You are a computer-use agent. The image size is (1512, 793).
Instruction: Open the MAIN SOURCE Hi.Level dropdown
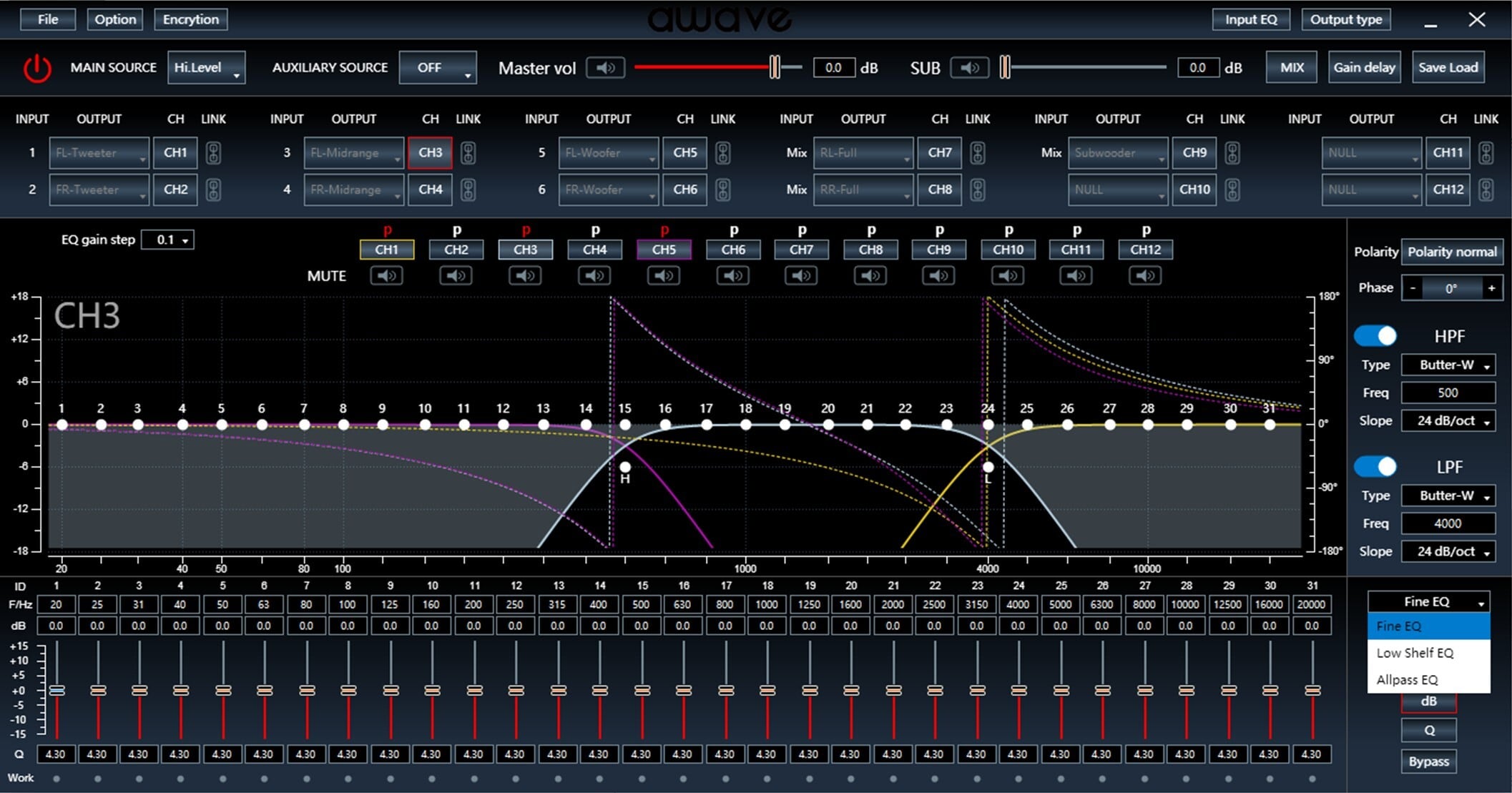(x=206, y=68)
